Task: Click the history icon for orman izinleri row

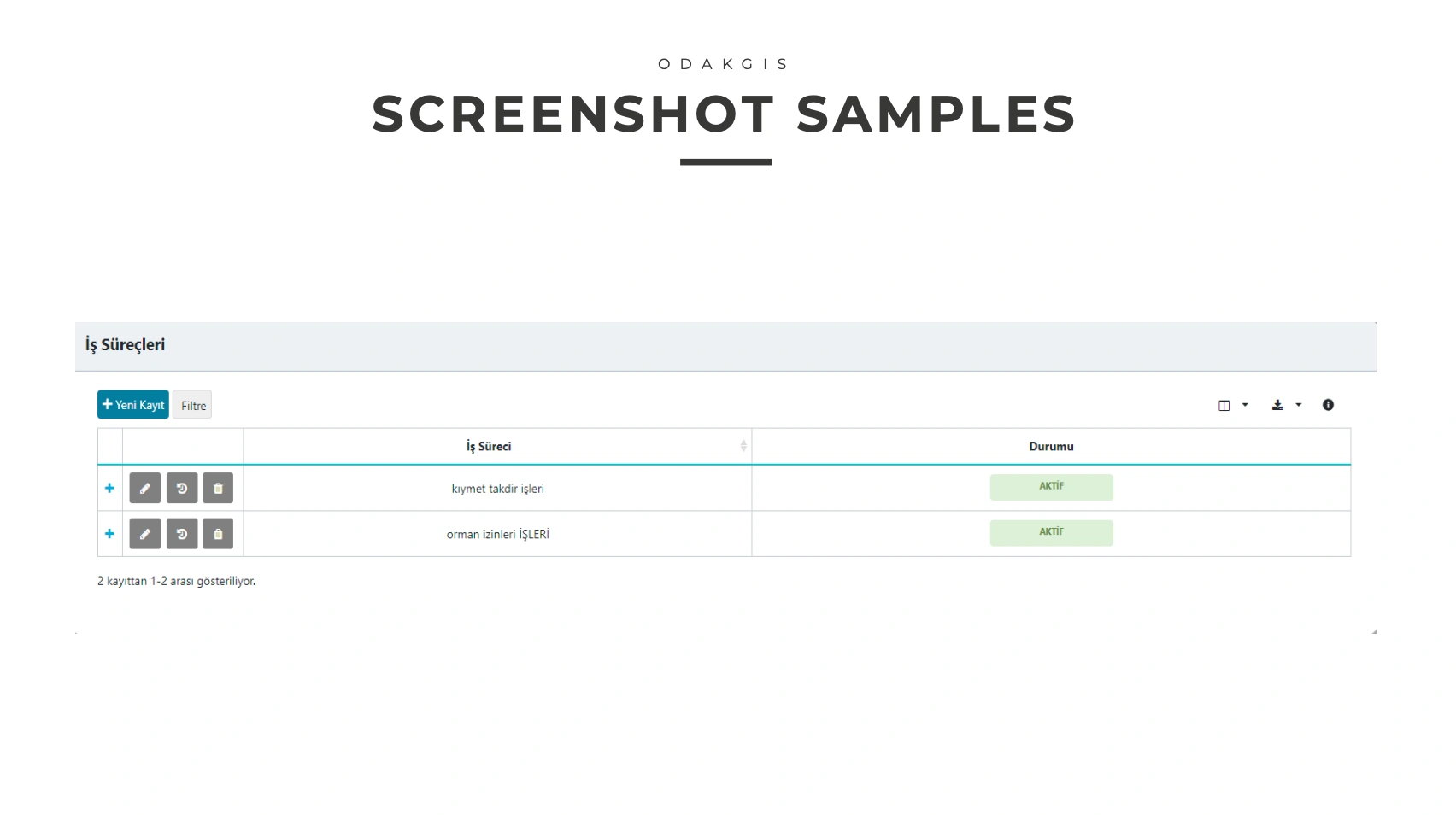Action: [x=182, y=534]
